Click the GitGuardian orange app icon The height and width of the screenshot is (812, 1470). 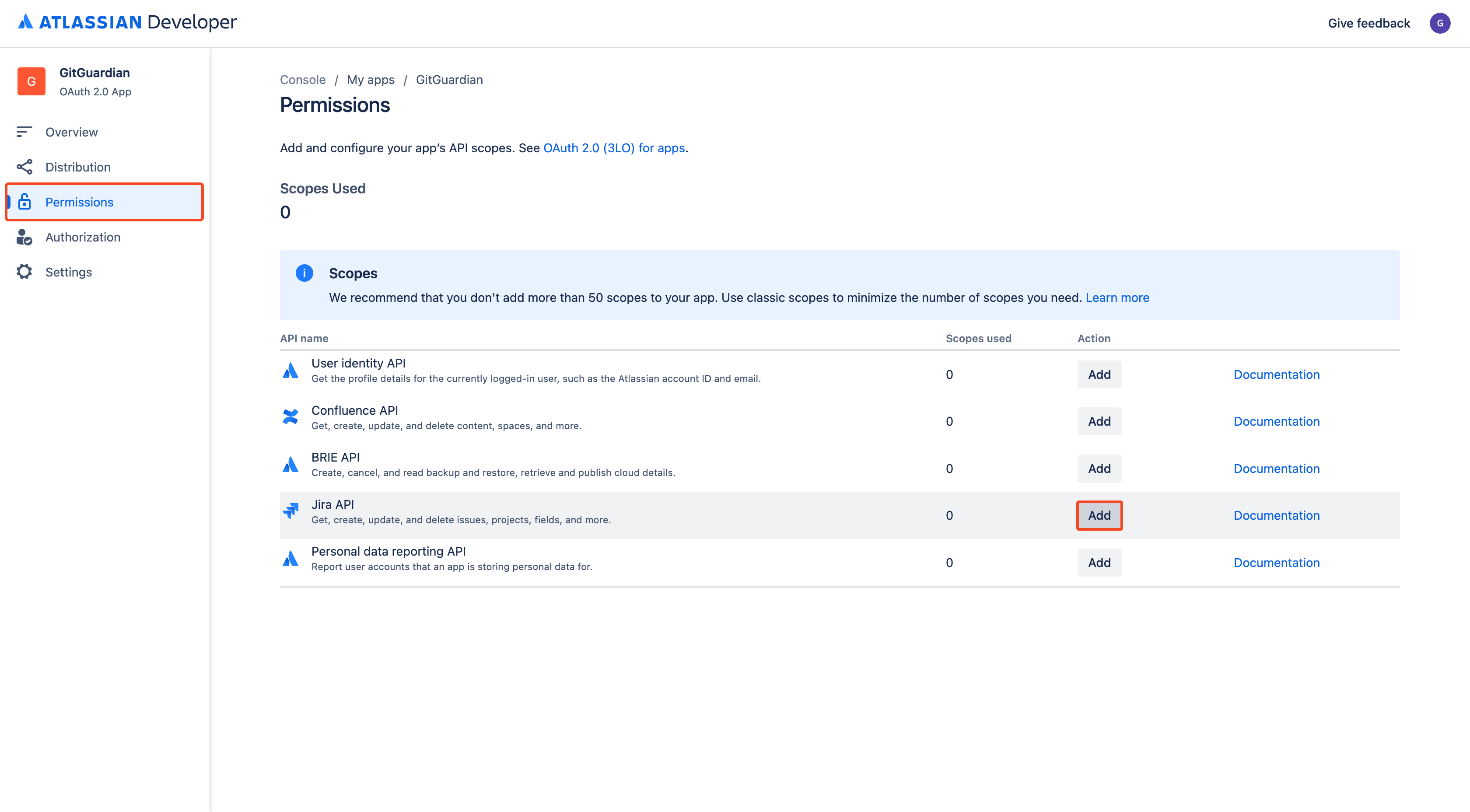point(31,82)
